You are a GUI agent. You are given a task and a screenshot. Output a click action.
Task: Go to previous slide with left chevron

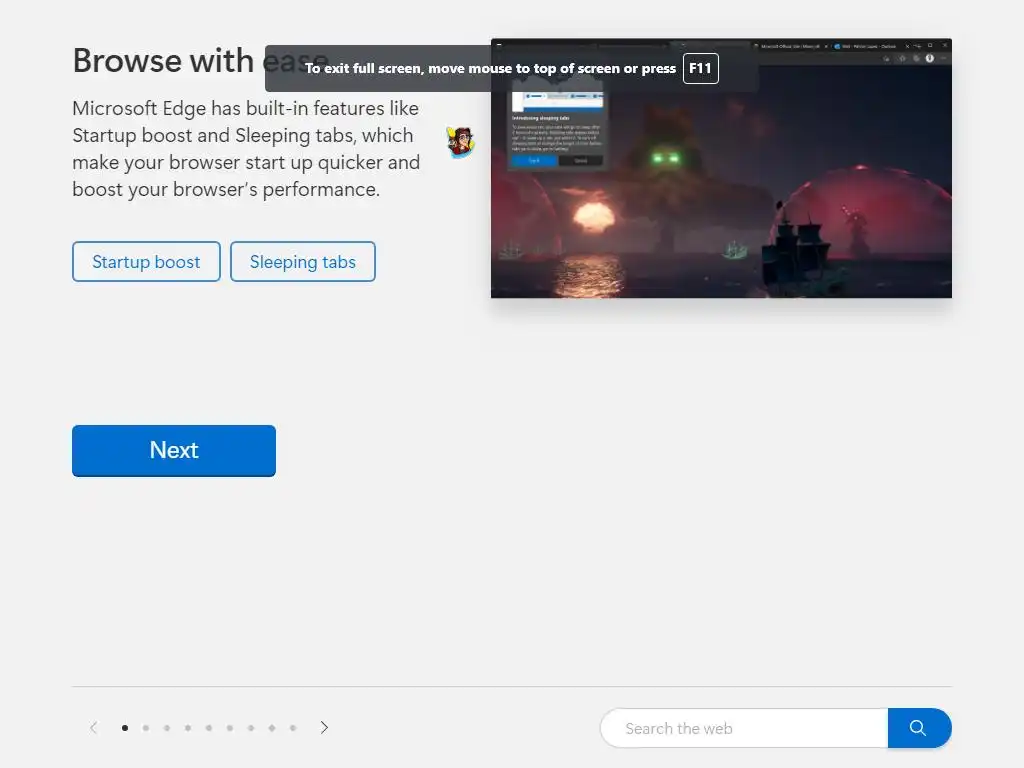point(93,728)
